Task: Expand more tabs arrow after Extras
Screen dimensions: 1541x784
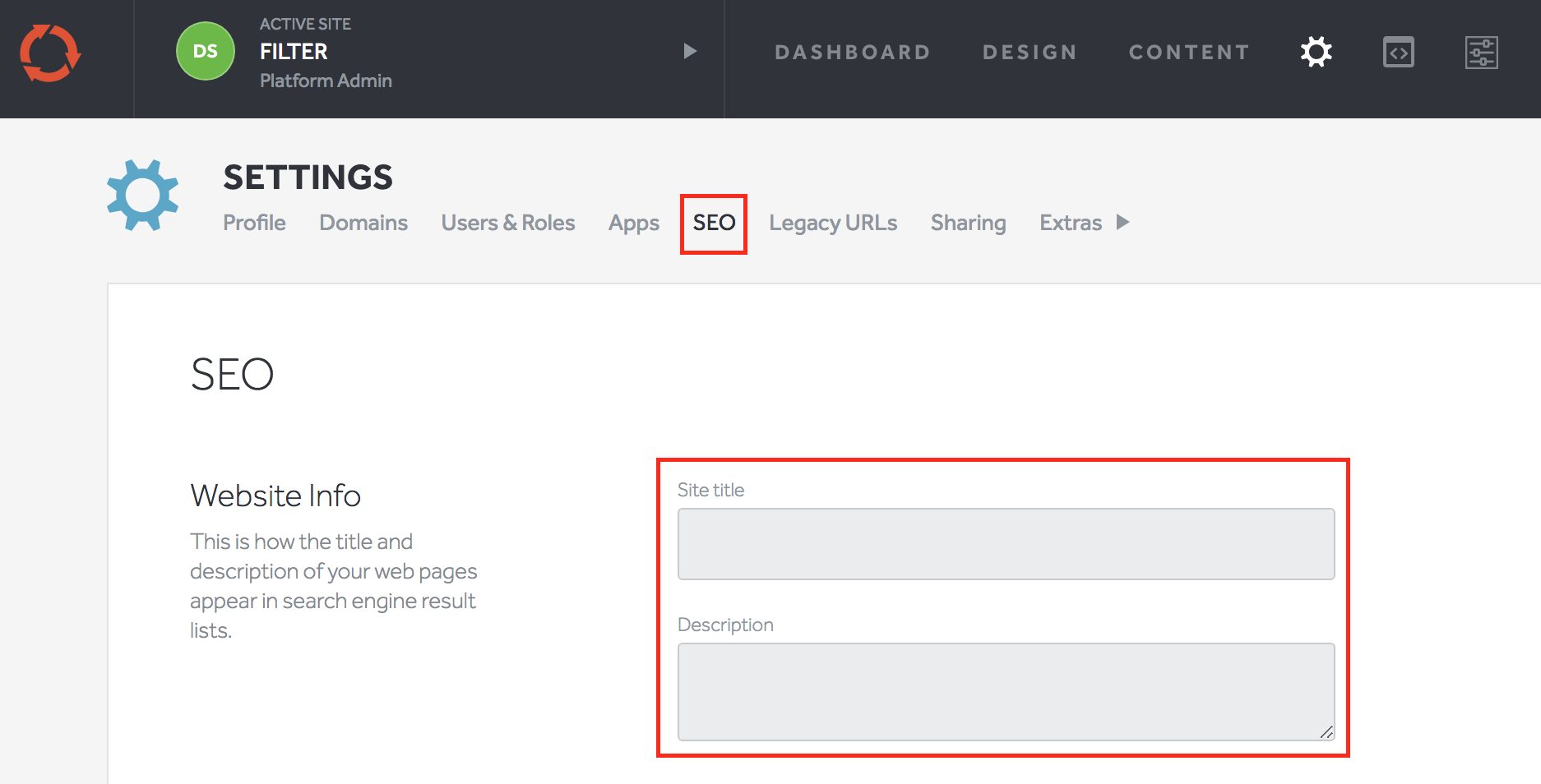Action: coord(1122,223)
